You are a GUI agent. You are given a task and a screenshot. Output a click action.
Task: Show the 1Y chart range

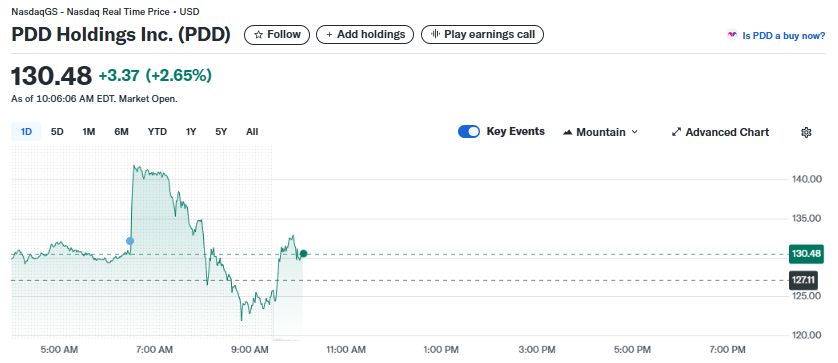pyautogui.click(x=191, y=132)
